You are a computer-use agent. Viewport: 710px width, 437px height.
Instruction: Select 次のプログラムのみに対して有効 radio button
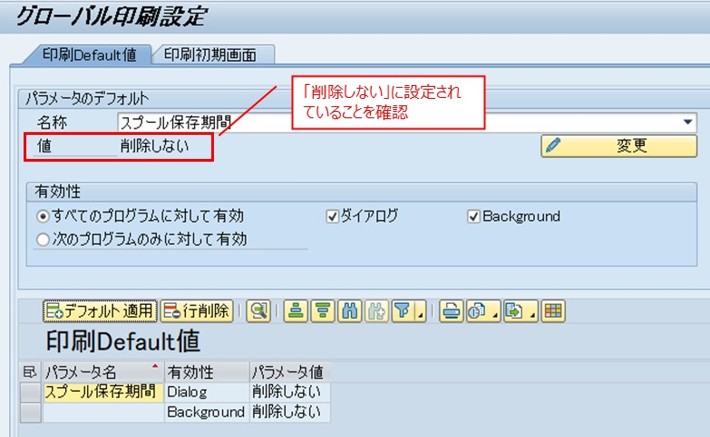click(x=43, y=239)
